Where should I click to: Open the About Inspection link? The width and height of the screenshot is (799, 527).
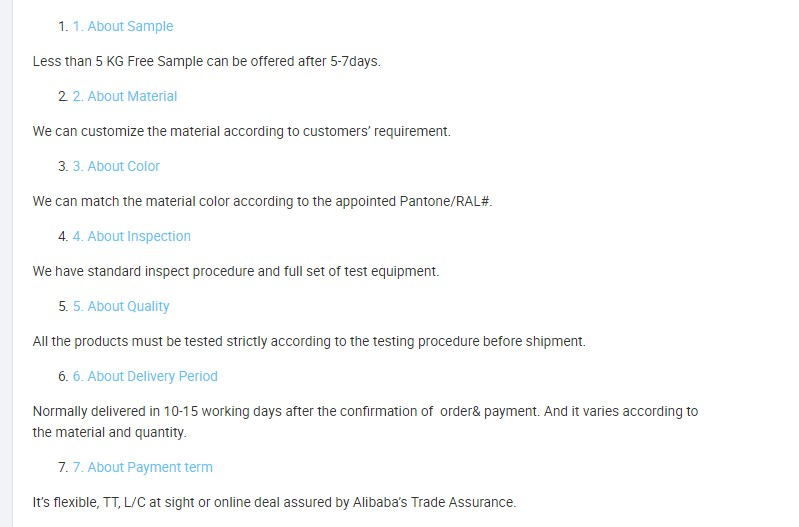(x=131, y=236)
